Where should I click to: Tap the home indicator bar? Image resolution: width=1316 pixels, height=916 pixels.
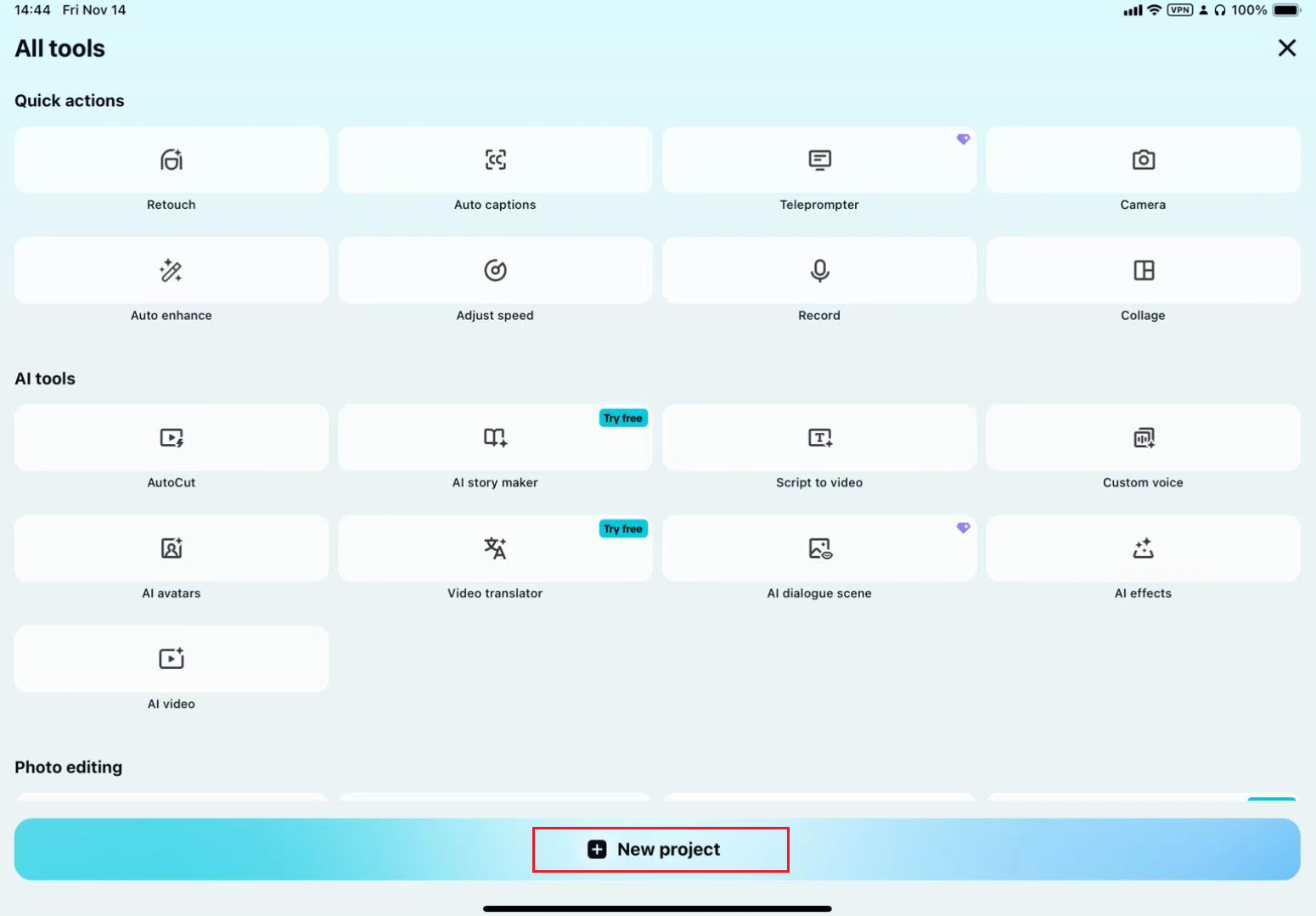pos(657,908)
